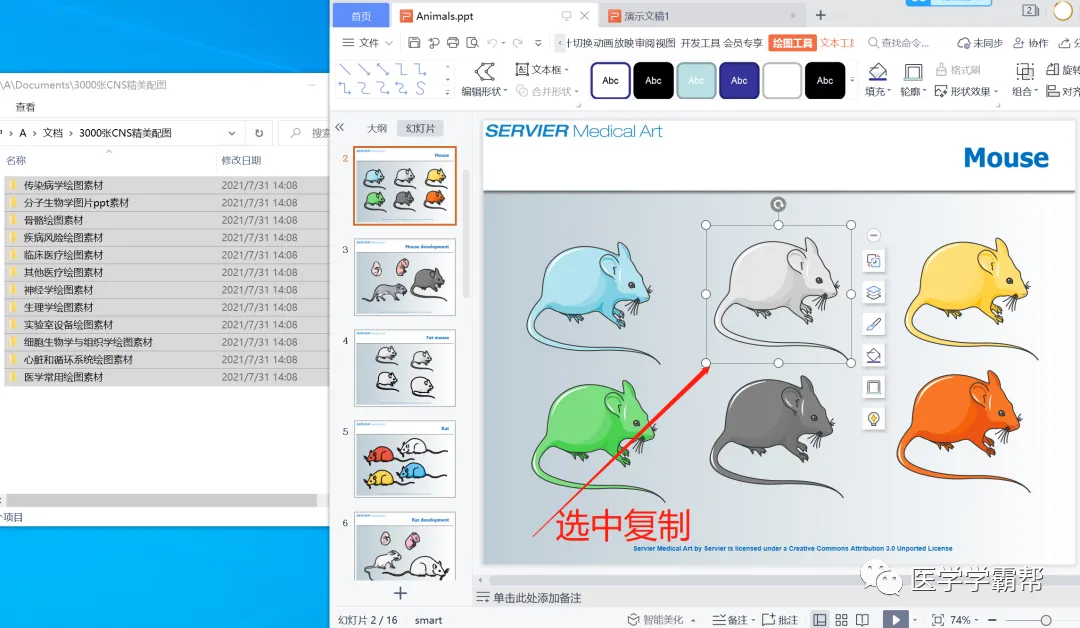The height and width of the screenshot is (628, 1080).
Task: Click the rotation handle above selected mouse
Action: coord(778,204)
